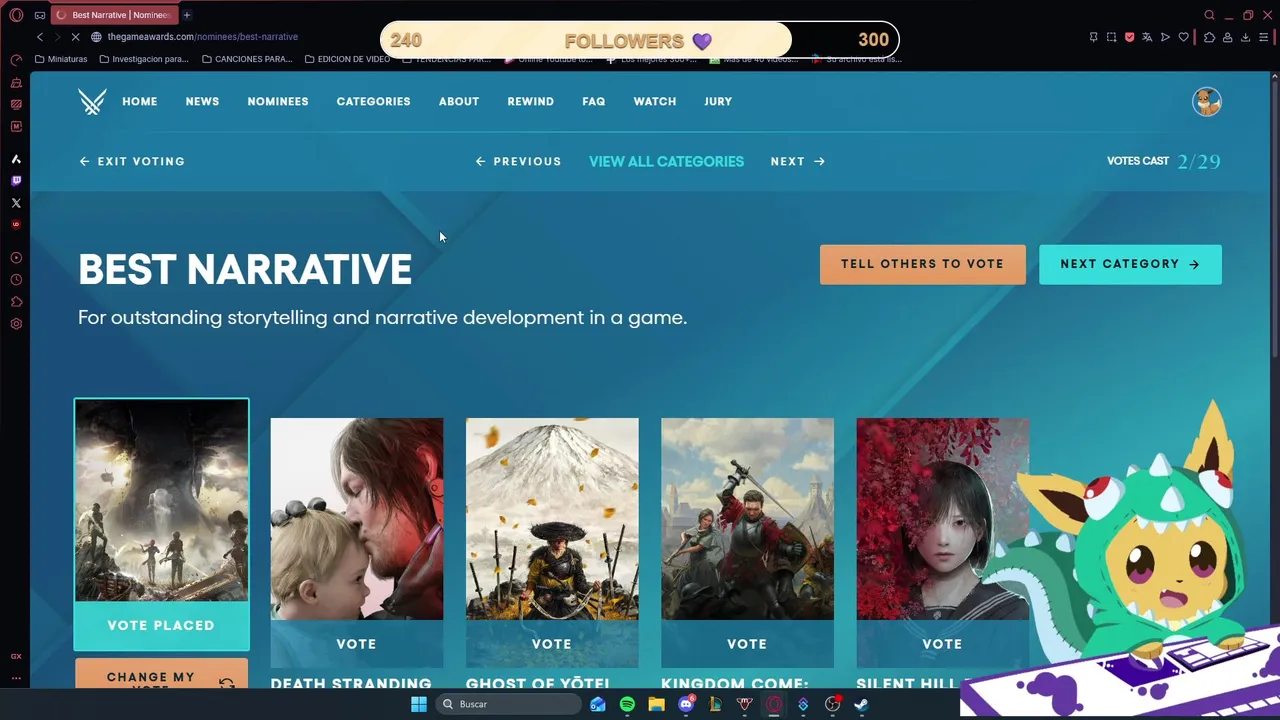
Task: Click the pinboard pin icon
Action: click(x=1093, y=37)
